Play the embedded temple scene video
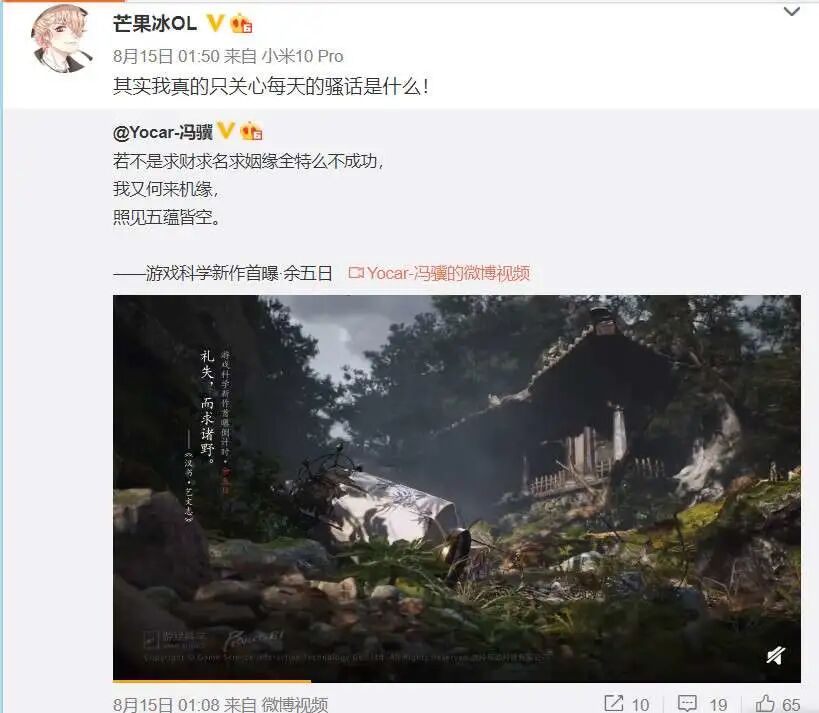This screenshot has width=819, height=713. [x=457, y=488]
